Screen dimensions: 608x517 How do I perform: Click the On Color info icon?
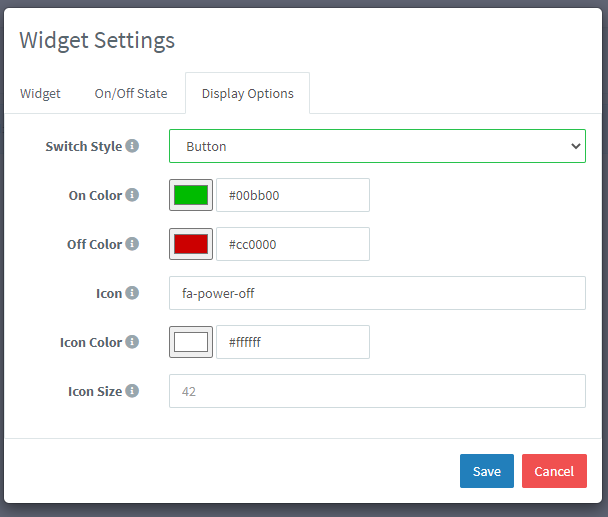click(133, 195)
